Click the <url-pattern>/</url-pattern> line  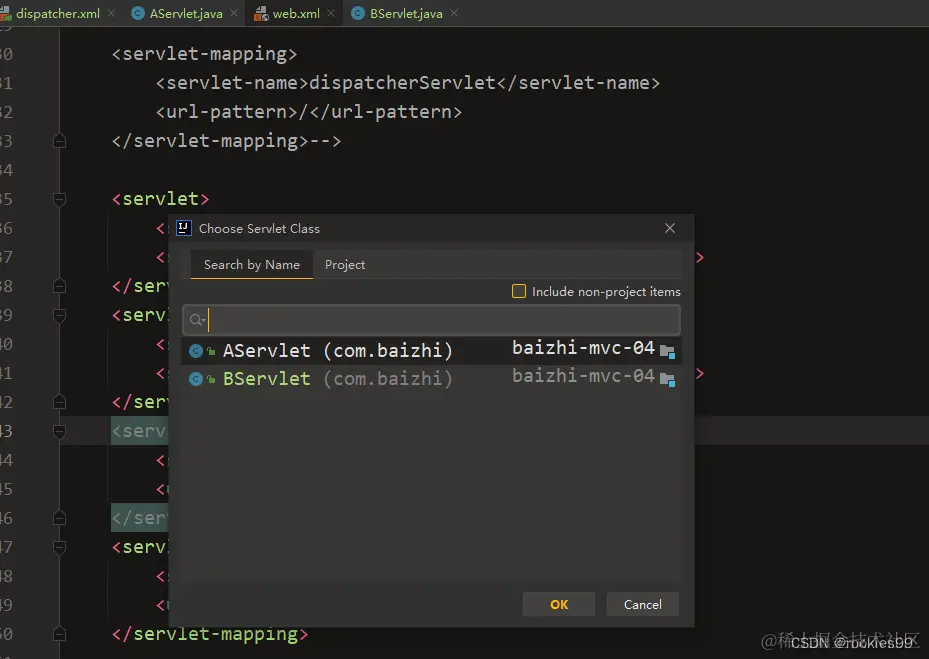308,112
